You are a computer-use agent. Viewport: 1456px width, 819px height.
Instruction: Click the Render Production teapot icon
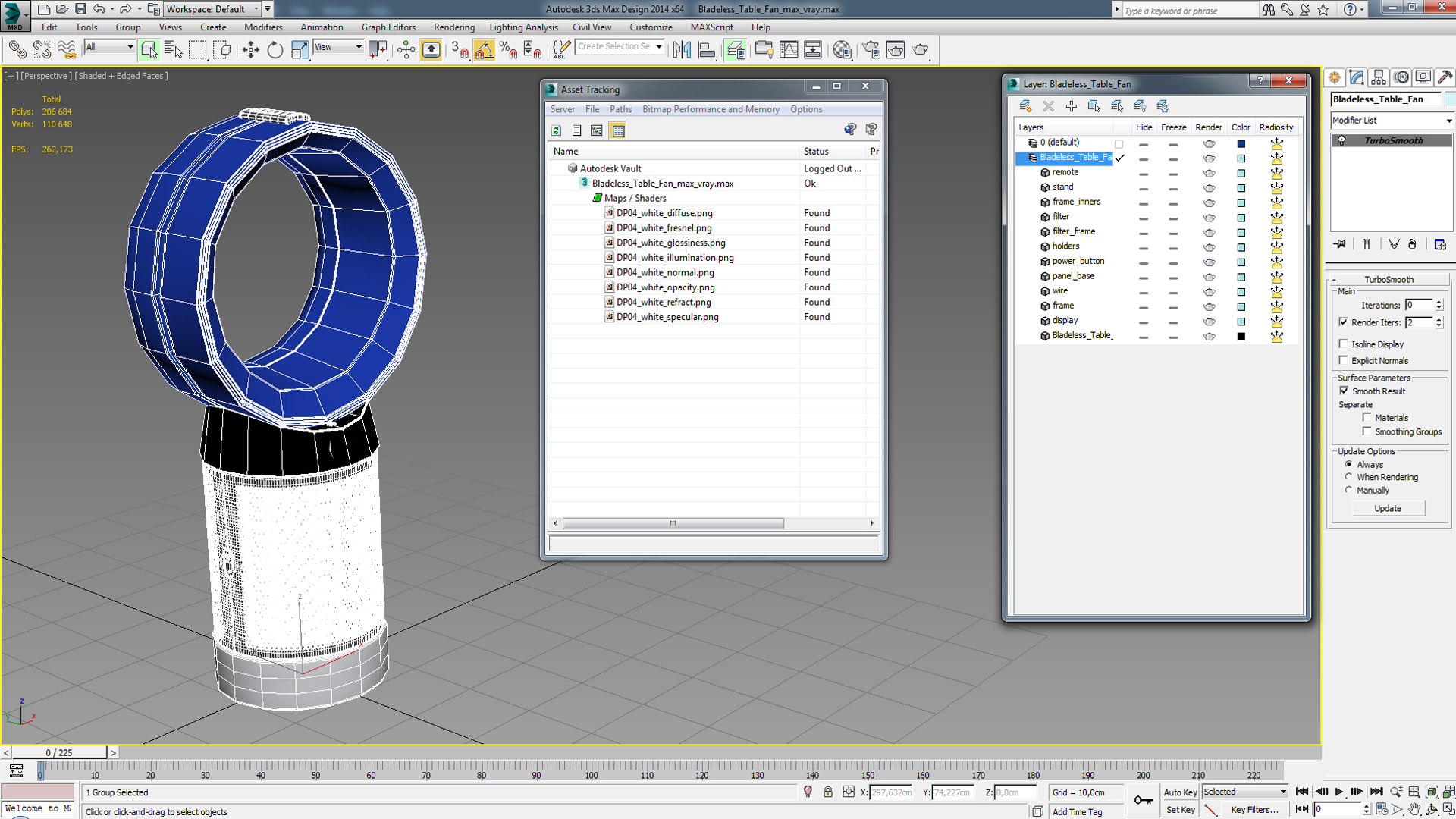pyautogui.click(x=921, y=50)
